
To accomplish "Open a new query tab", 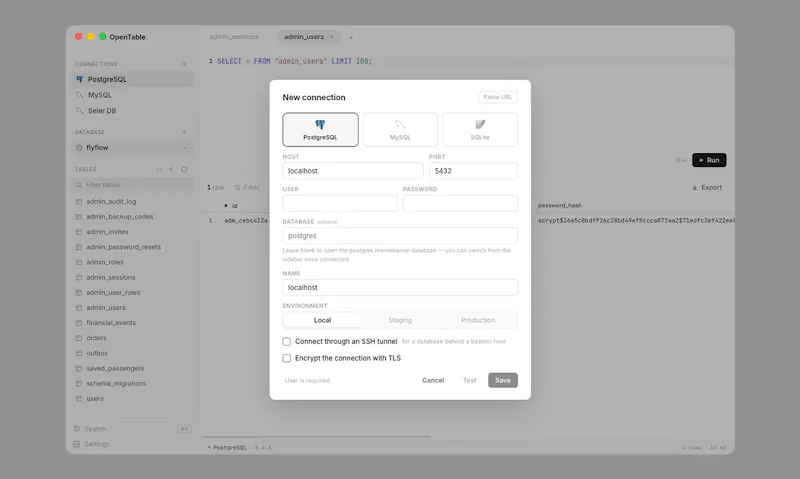I will pyautogui.click(x=351, y=37).
